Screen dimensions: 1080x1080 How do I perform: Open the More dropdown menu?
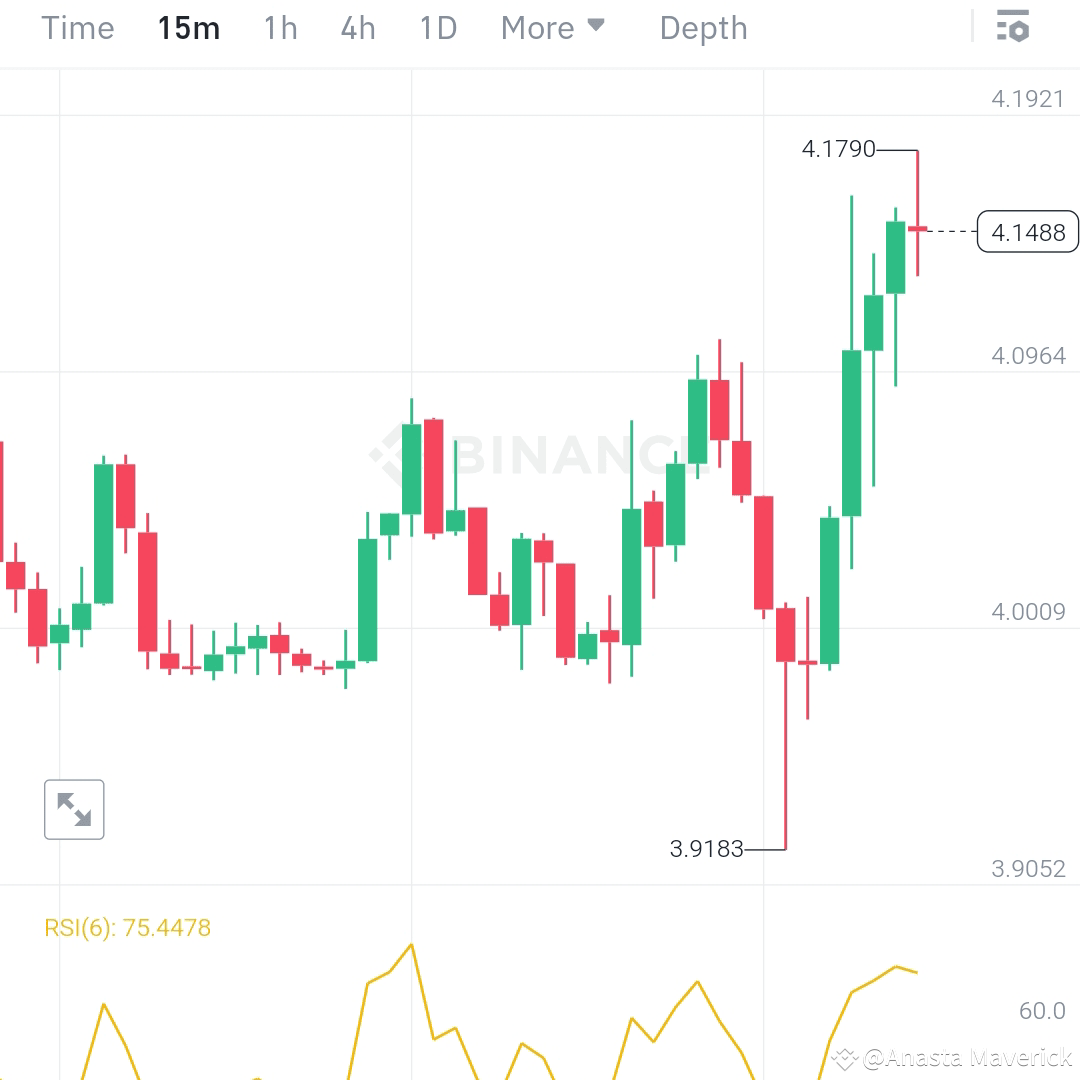tap(537, 28)
